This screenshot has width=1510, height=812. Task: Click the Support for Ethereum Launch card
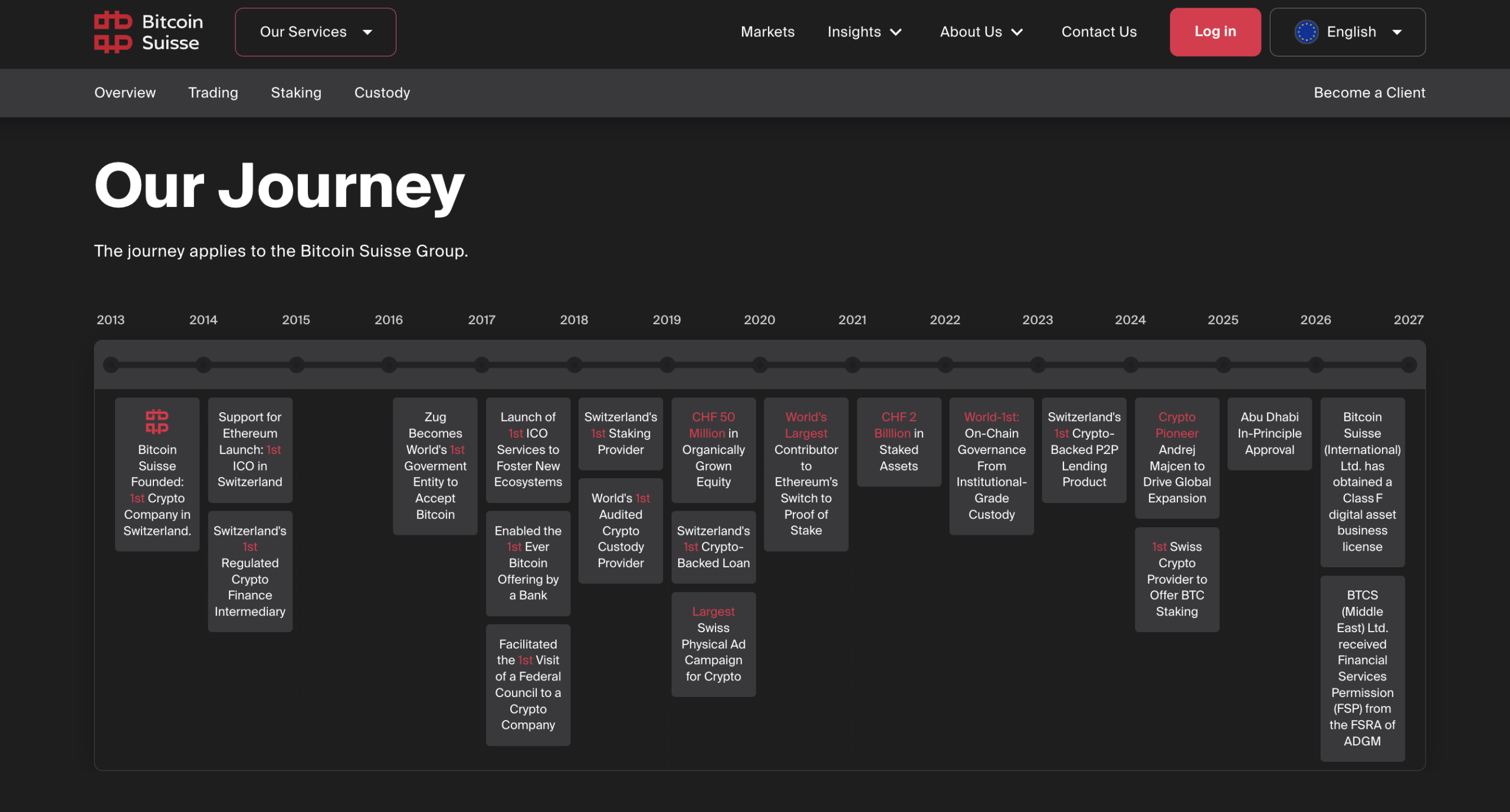250,449
